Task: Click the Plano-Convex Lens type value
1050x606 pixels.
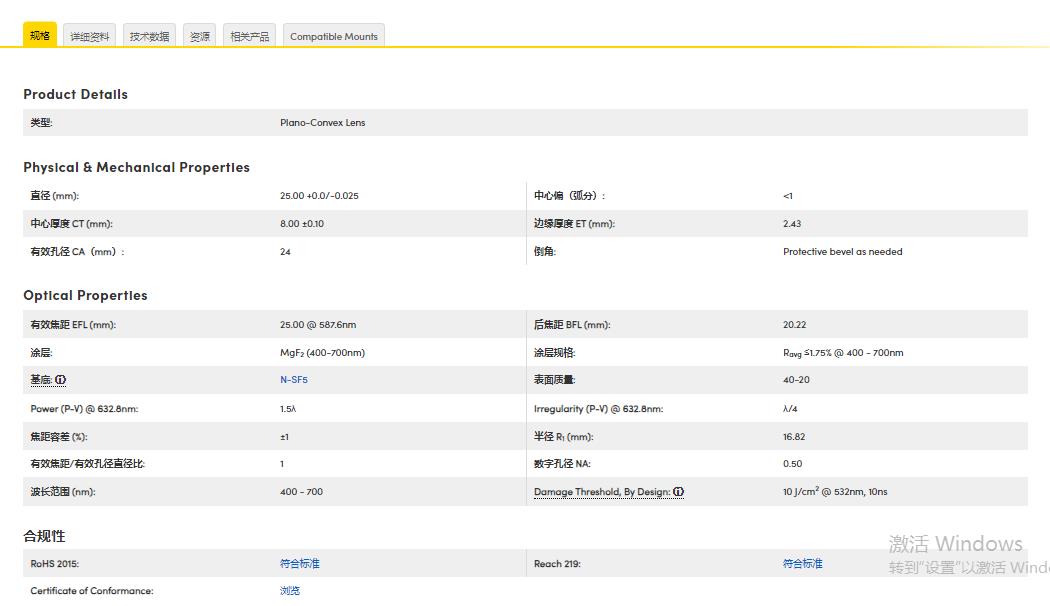Action: [x=323, y=123]
